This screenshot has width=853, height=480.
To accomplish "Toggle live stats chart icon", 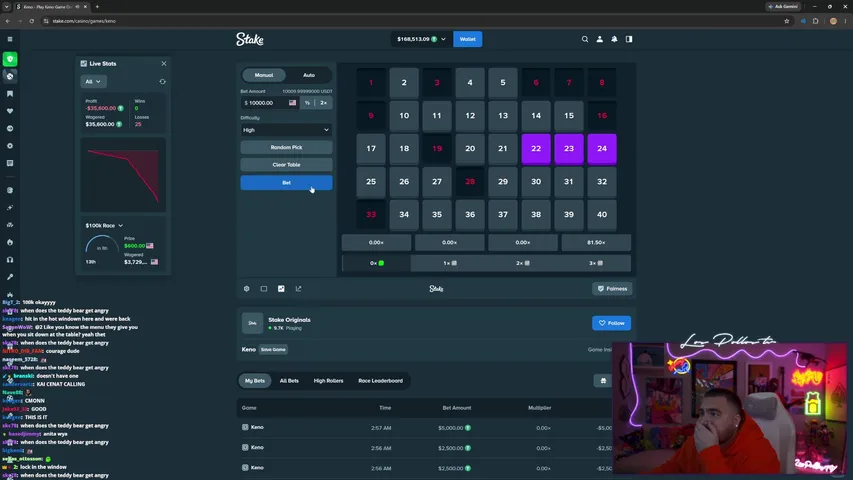I will pos(281,289).
